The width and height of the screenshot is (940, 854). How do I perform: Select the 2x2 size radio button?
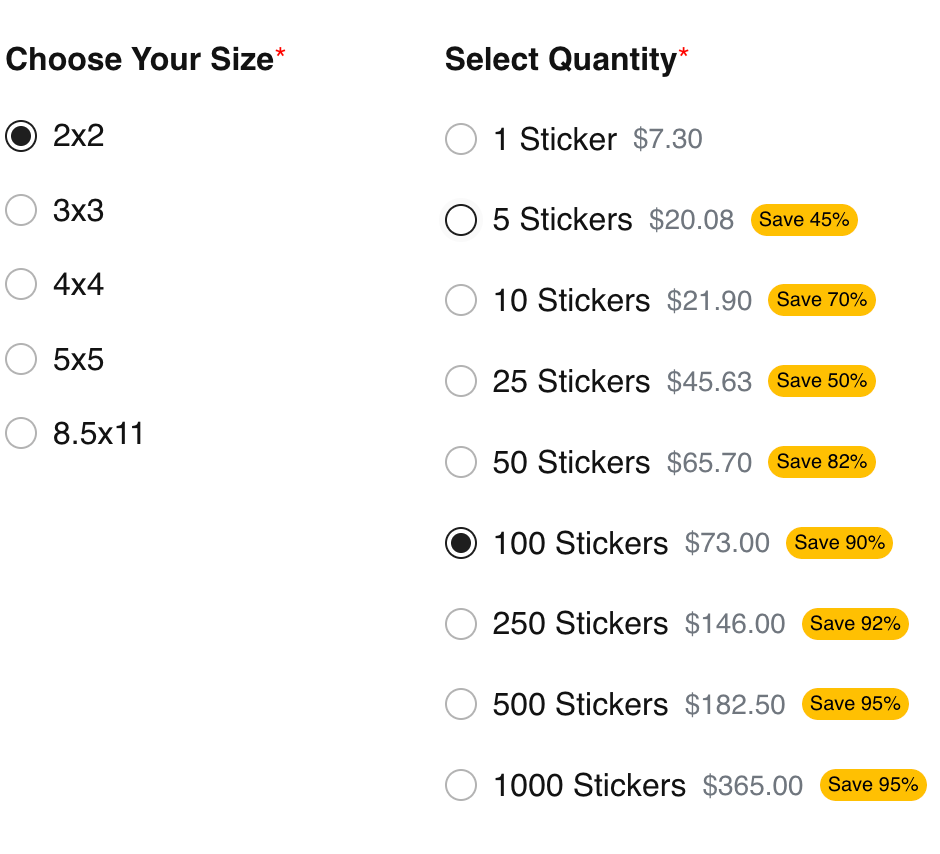[21, 136]
